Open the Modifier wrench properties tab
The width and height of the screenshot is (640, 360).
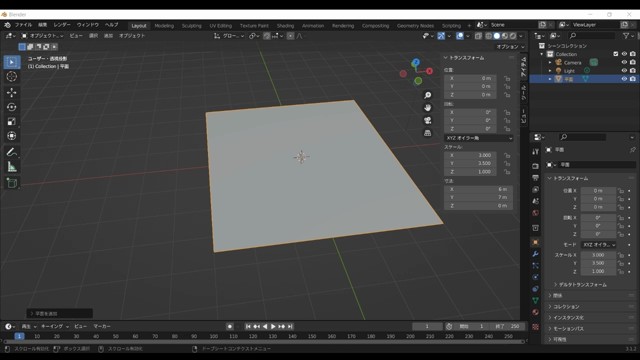click(536, 254)
